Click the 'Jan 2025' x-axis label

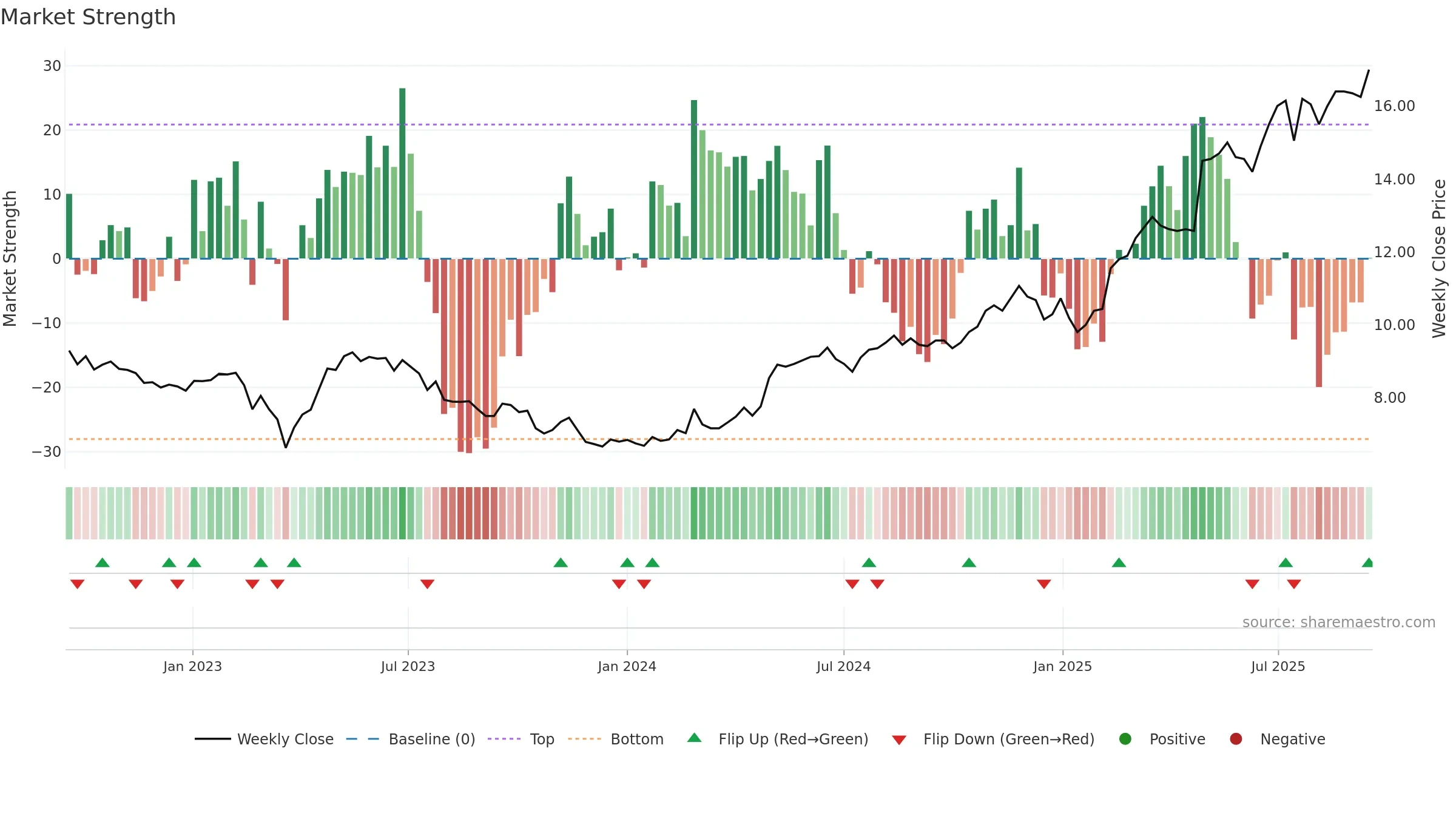tap(1063, 666)
